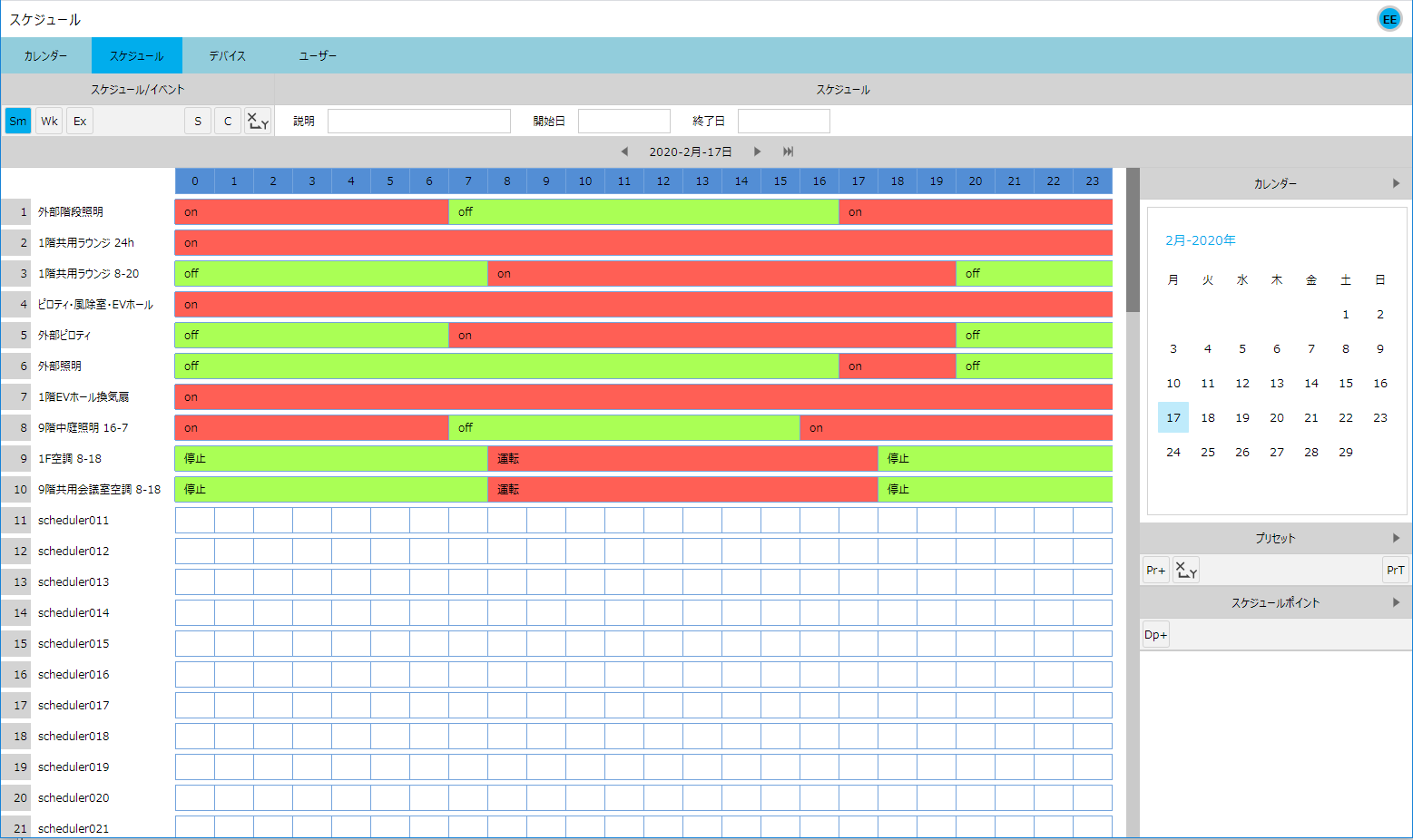Viewport: 1413px width, 840px height.
Task: Select row scheduler011
Action: 74,520
